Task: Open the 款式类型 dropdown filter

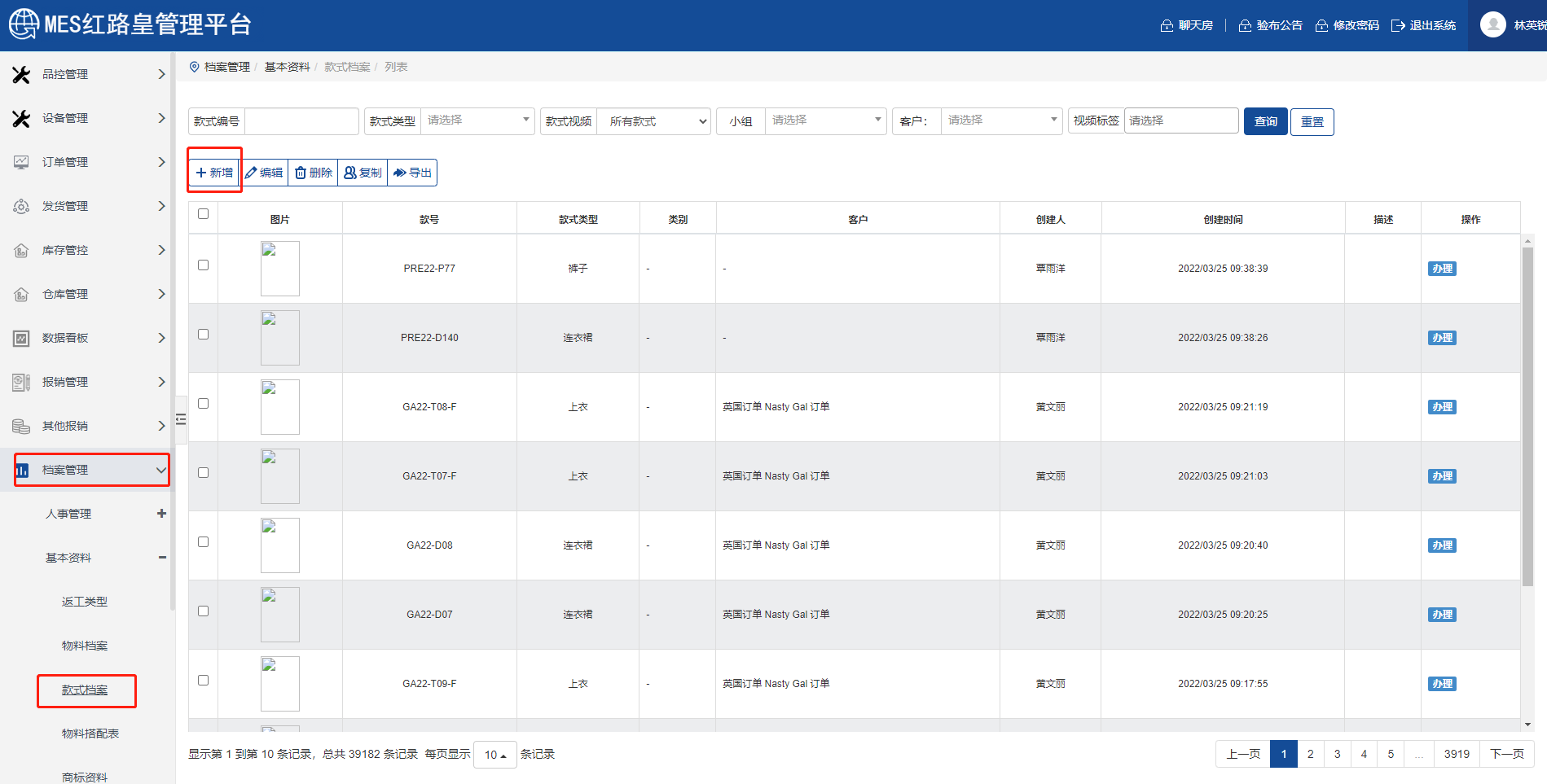Action: tap(477, 120)
